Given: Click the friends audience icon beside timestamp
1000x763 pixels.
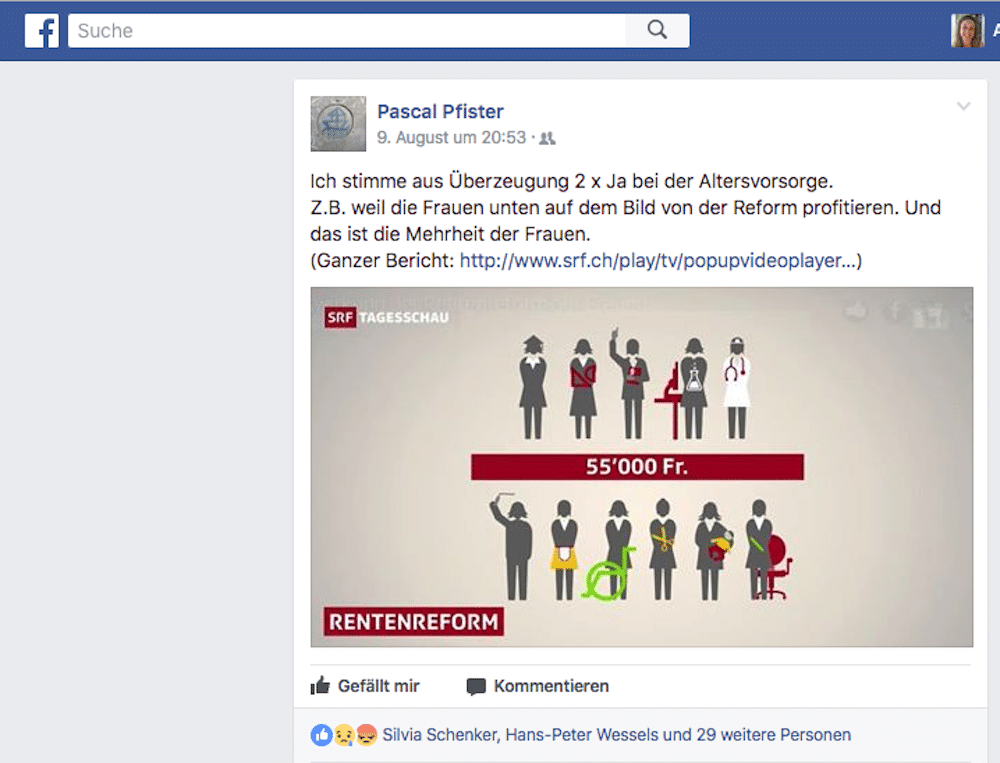Looking at the screenshot, I should click(x=547, y=138).
